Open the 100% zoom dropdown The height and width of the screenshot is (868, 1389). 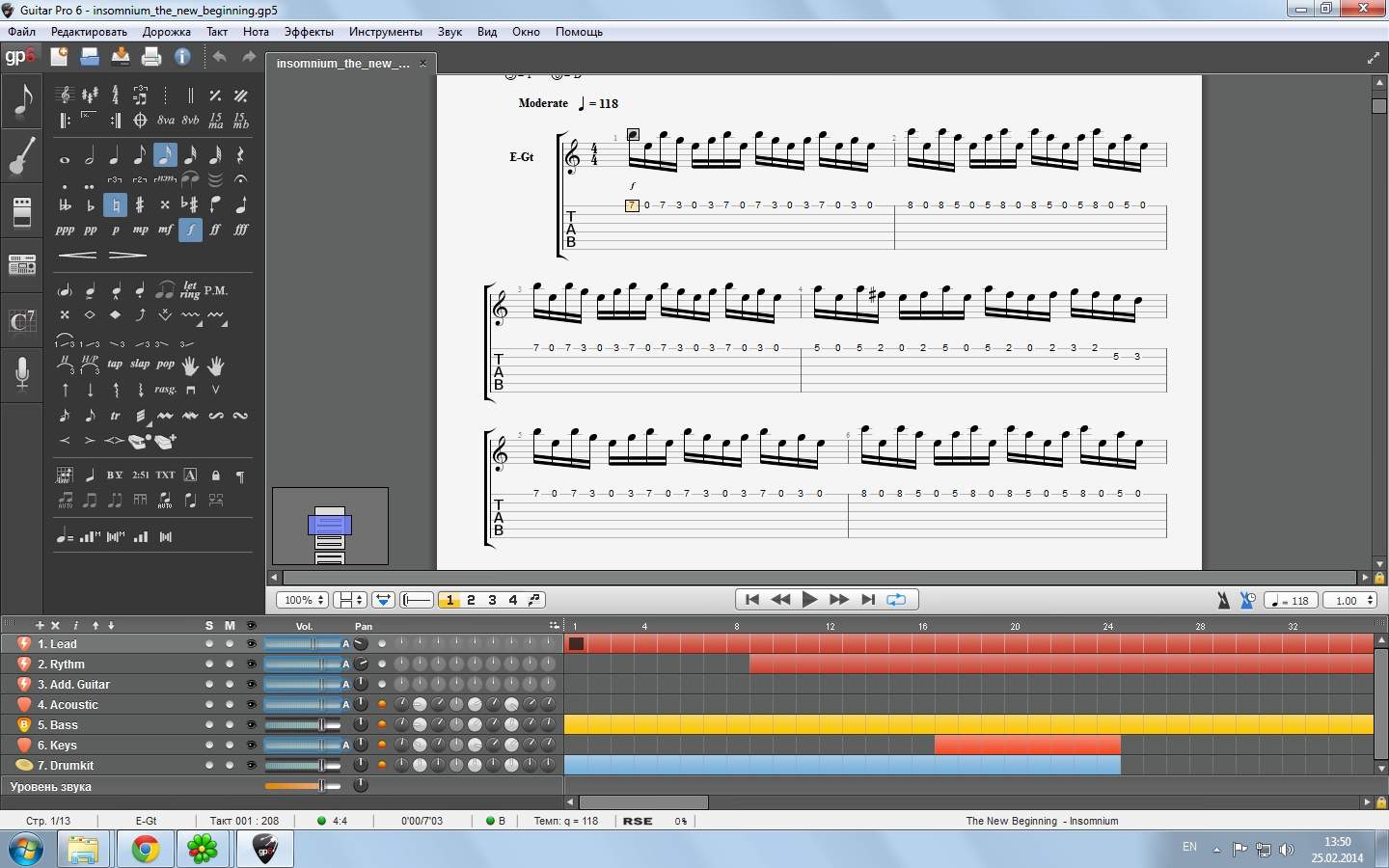[303, 600]
